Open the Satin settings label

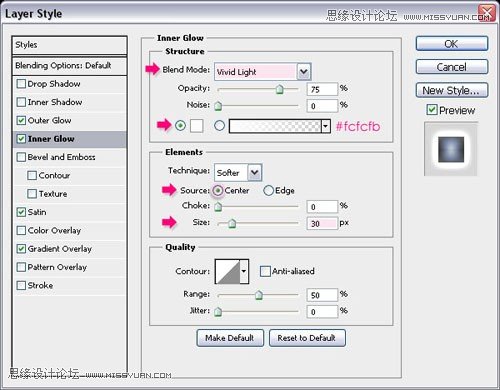click(x=37, y=212)
